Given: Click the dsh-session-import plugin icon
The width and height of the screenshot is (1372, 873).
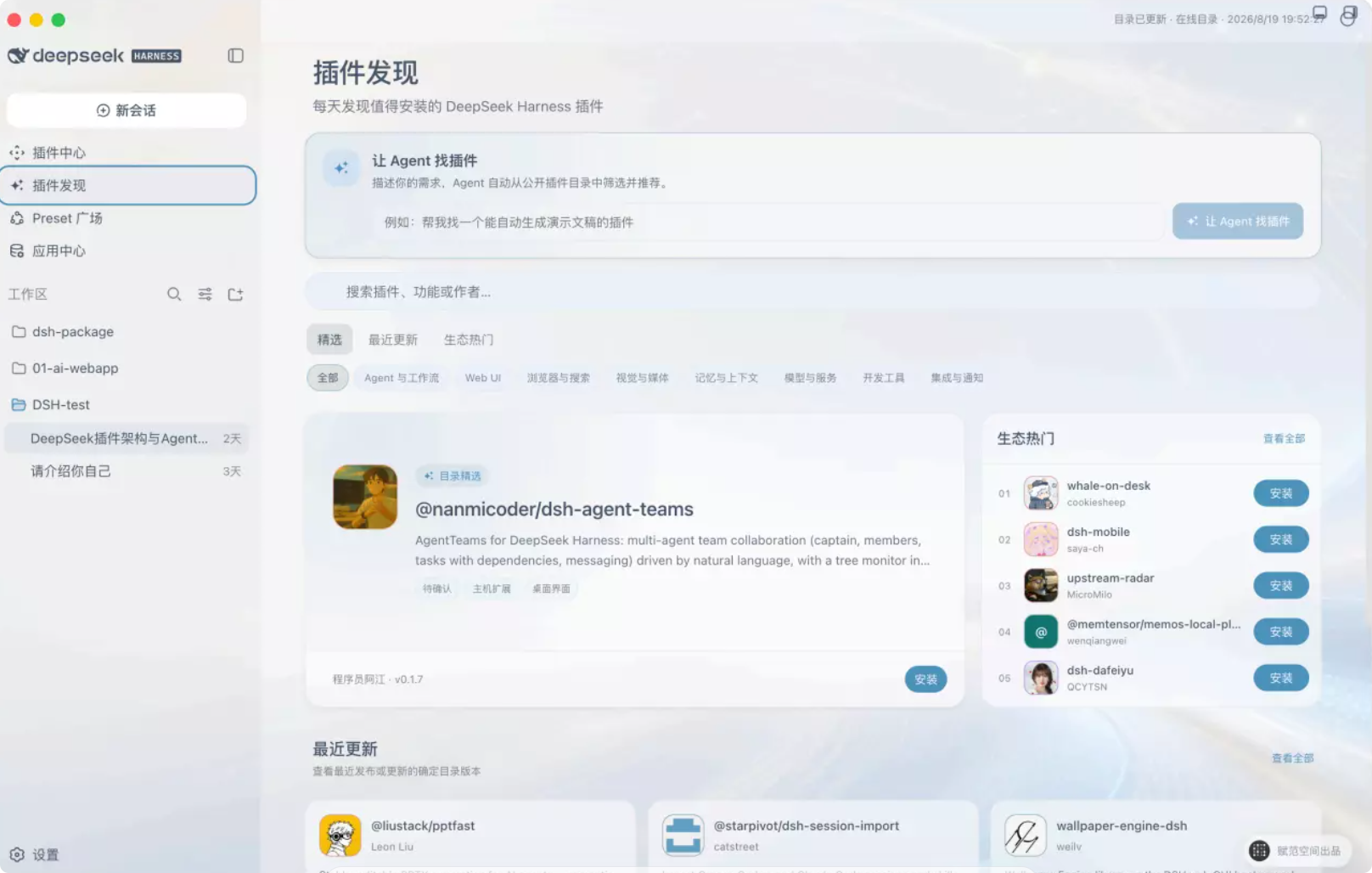Looking at the screenshot, I should pyautogui.click(x=683, y=836).
